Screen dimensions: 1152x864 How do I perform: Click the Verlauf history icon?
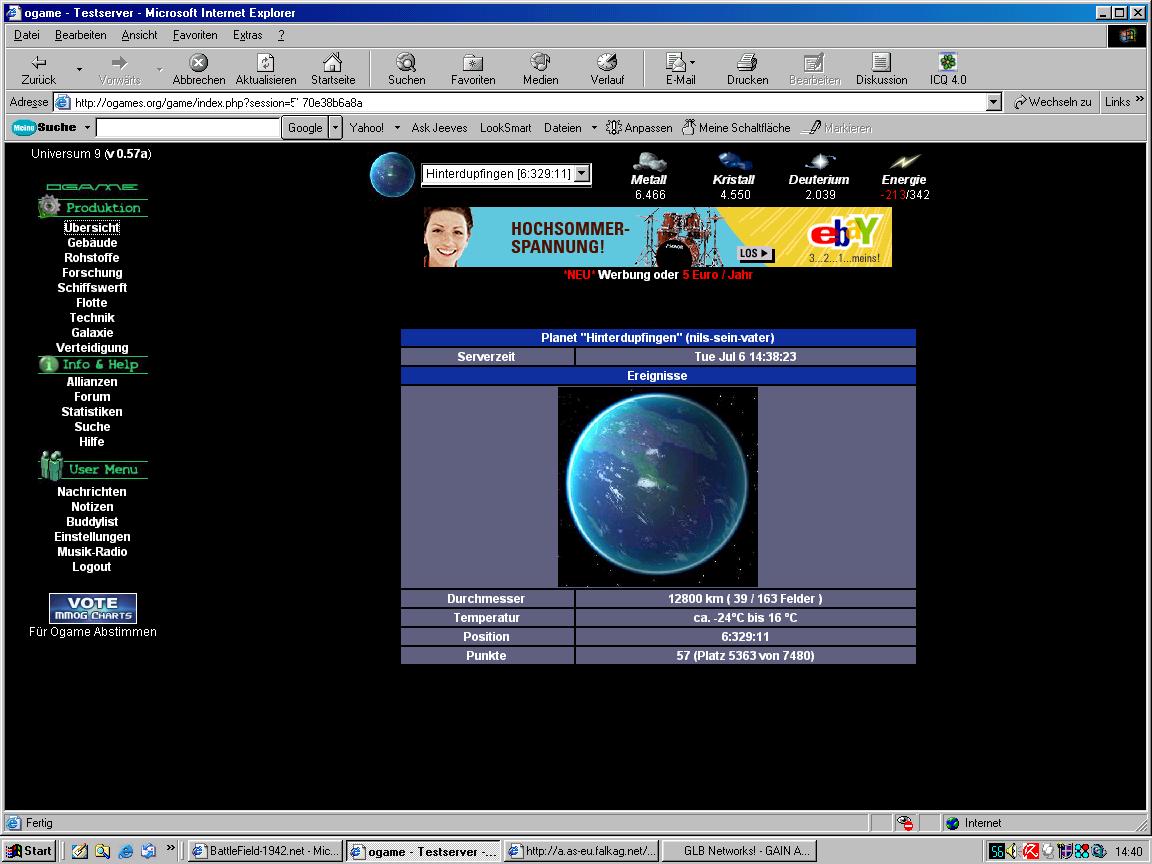click(x=606, y=63)
